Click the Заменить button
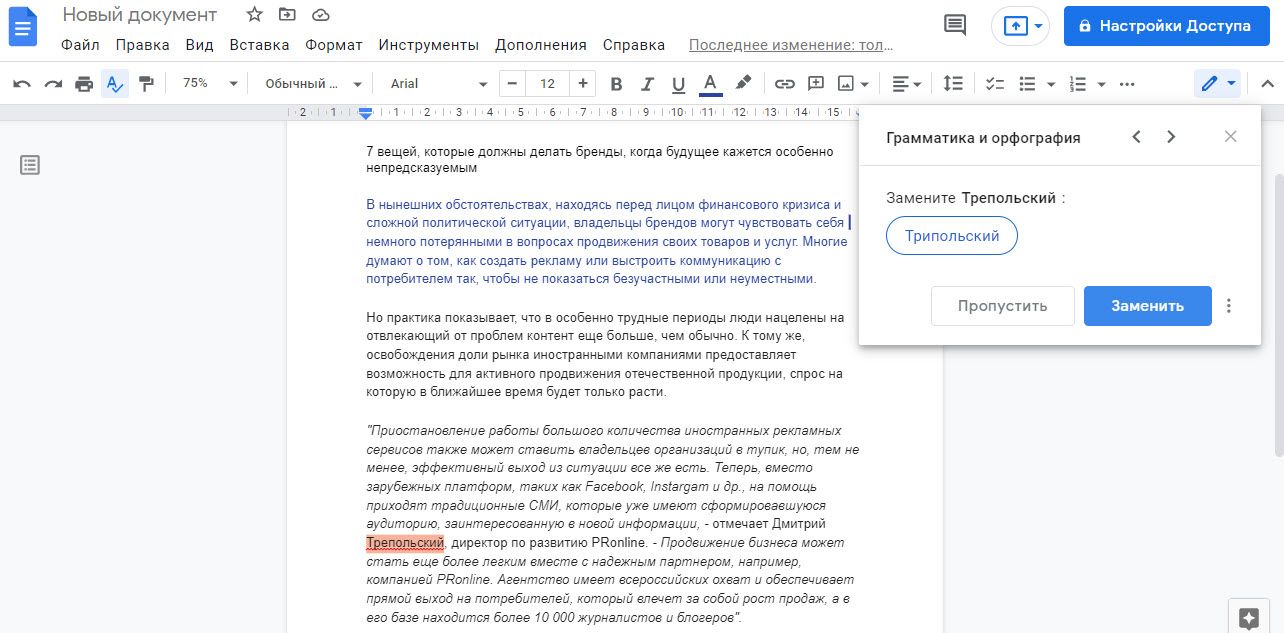Image resolution: width=1284 pixels, height=633 pixels. tap(1147, 306)
